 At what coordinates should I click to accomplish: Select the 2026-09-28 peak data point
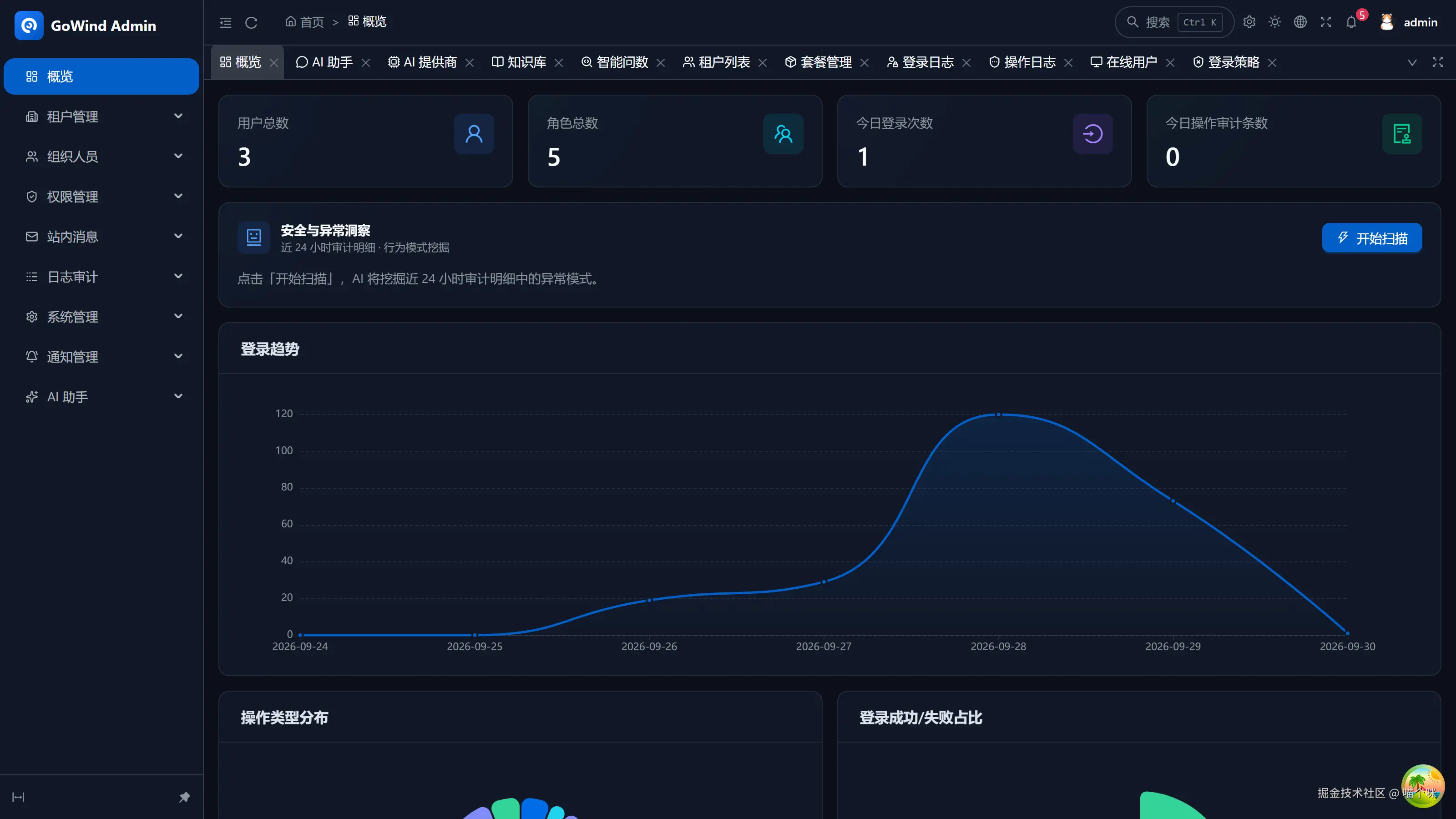click(x=998, y=415)
